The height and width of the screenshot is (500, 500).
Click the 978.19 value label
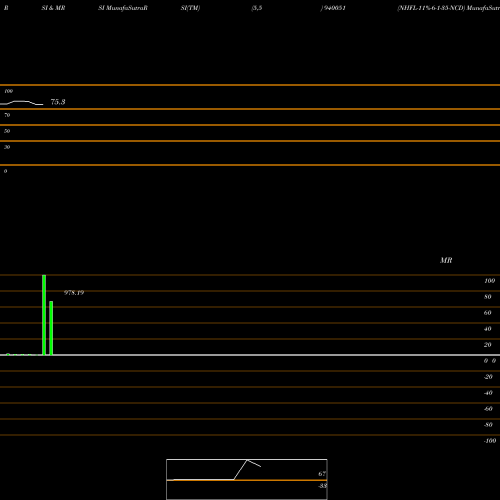point(74,293)
